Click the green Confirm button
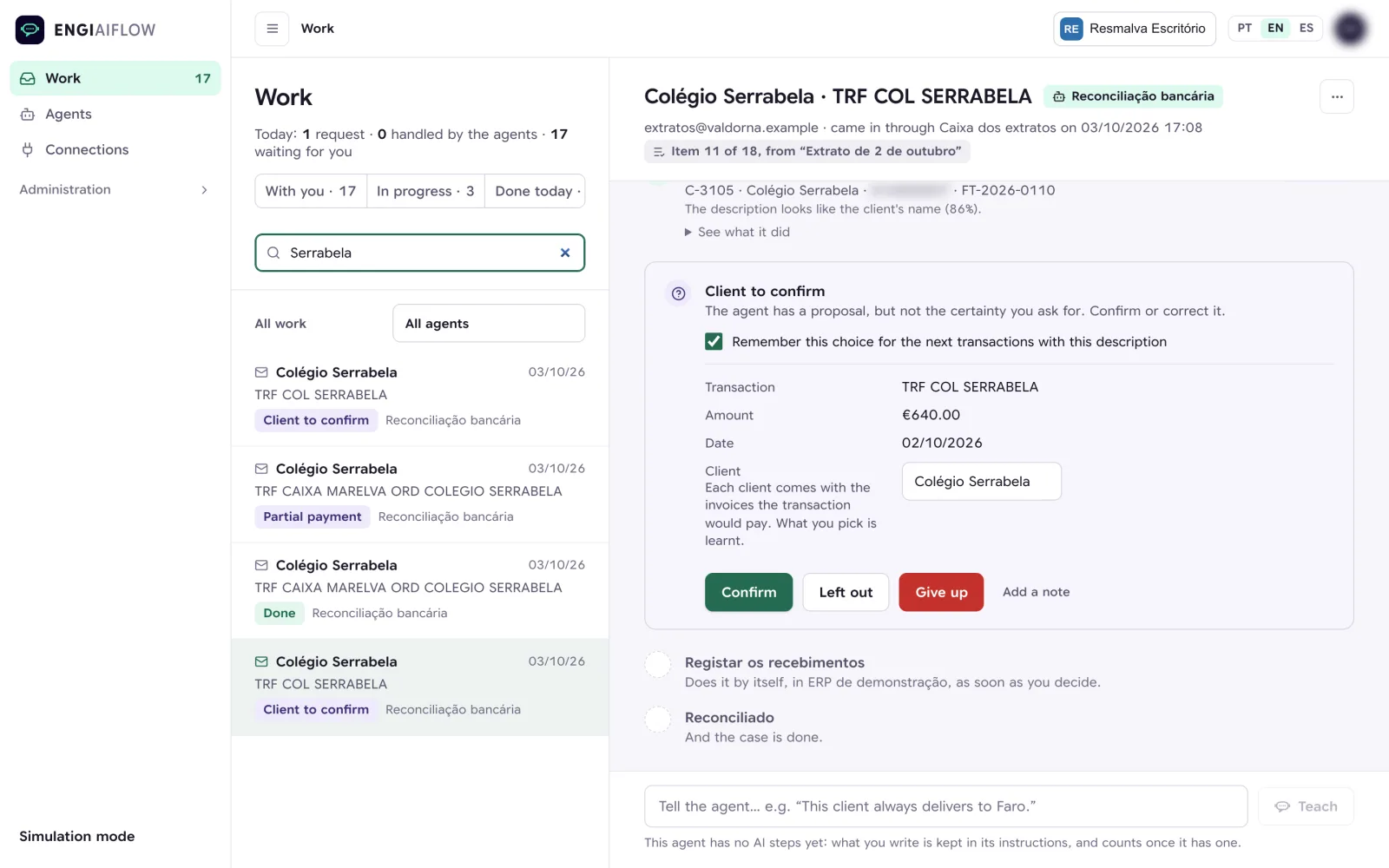1389x868 pixels. 748,592
